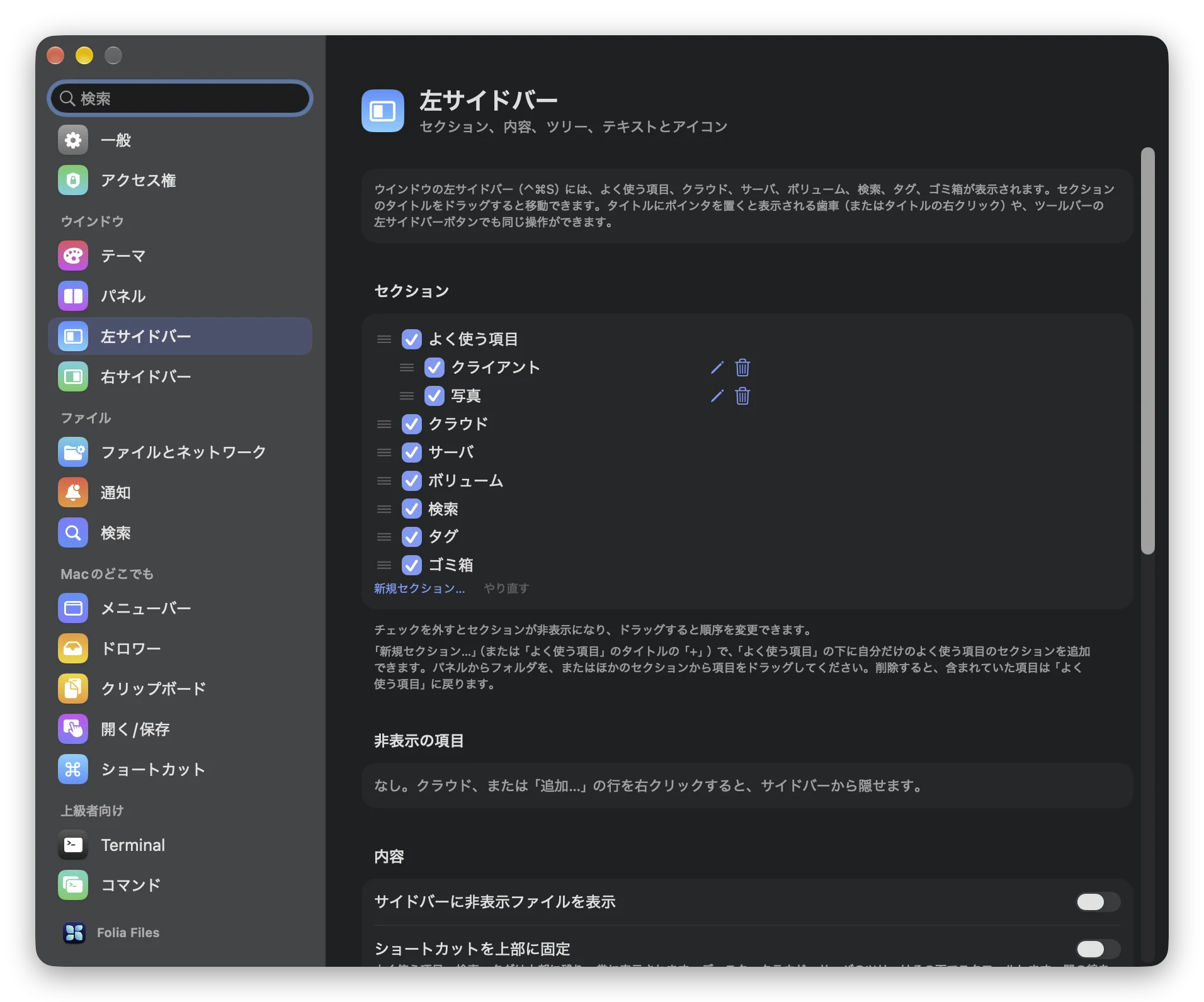Click the ショートカット command icon
The image size is (1204, 1002).
pyautogui.click(x=73, y=769)
